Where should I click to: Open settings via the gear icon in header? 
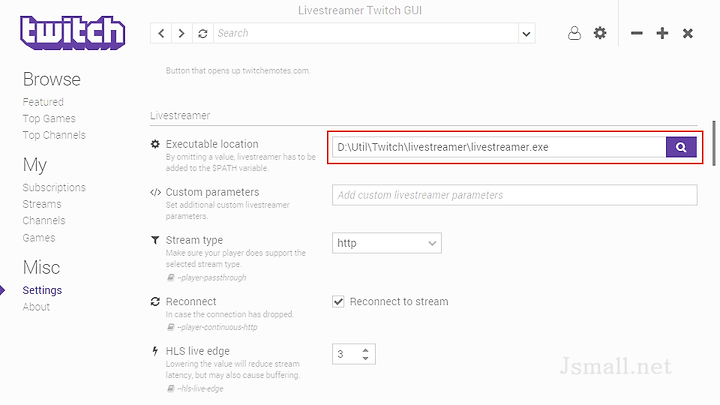point(600,33)
